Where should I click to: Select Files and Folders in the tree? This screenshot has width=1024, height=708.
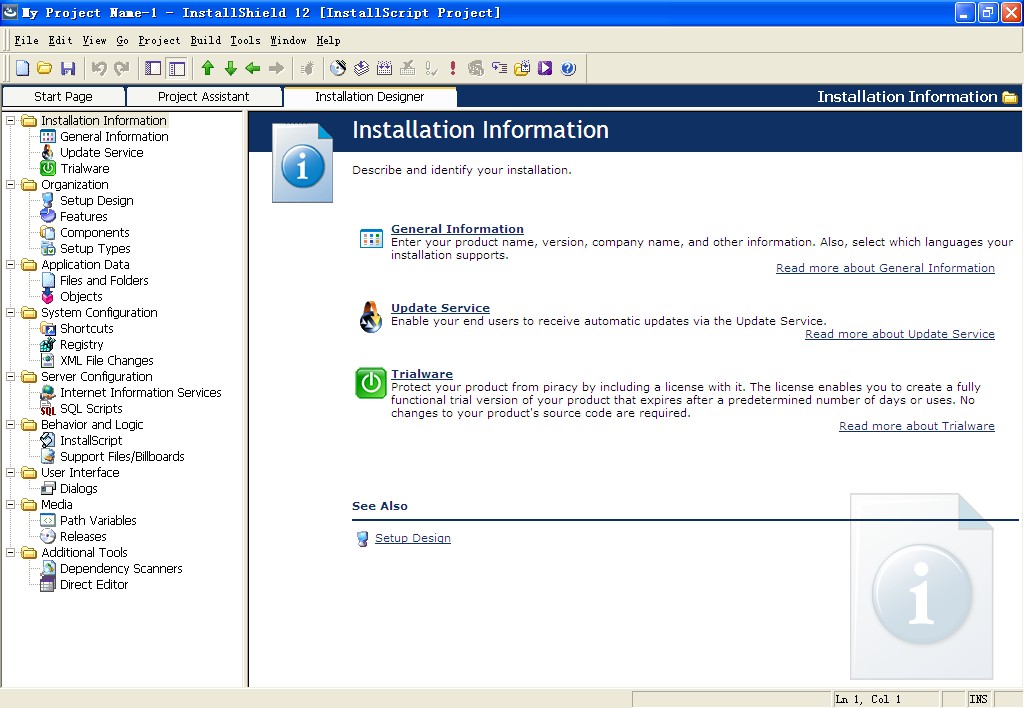(x=104, y=281)
